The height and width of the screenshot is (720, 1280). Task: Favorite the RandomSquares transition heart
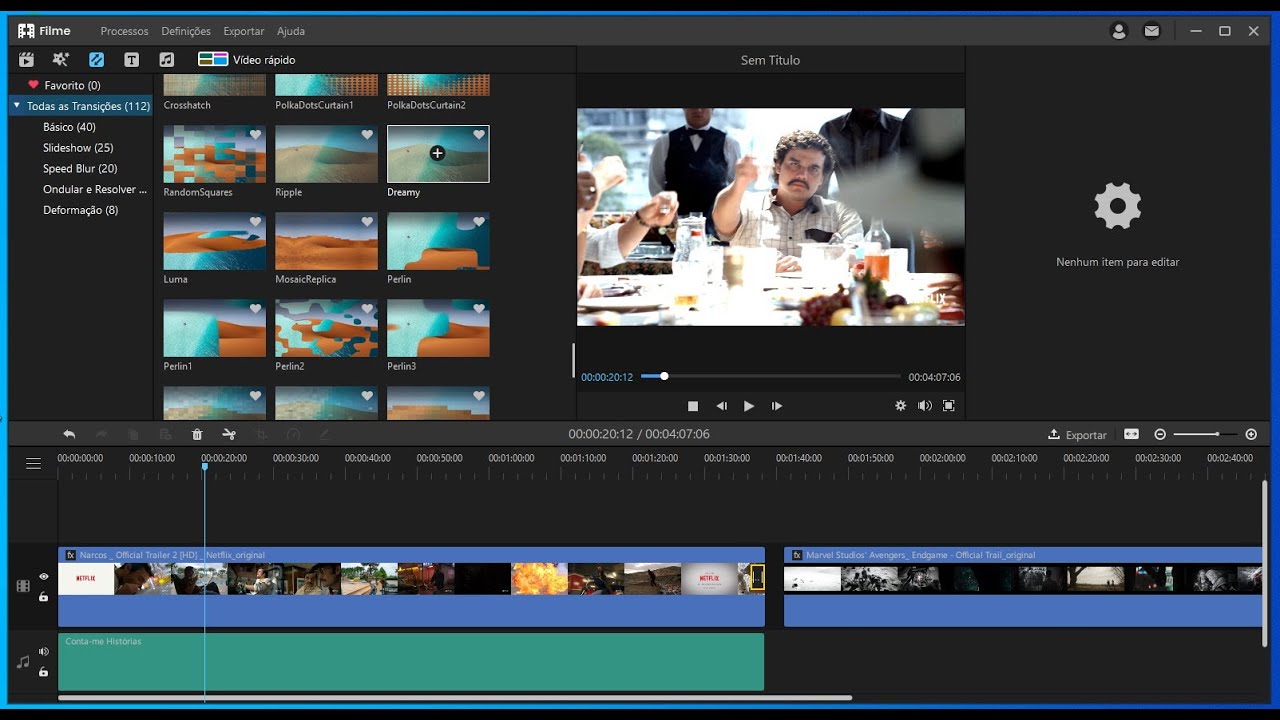pos(255,135)
